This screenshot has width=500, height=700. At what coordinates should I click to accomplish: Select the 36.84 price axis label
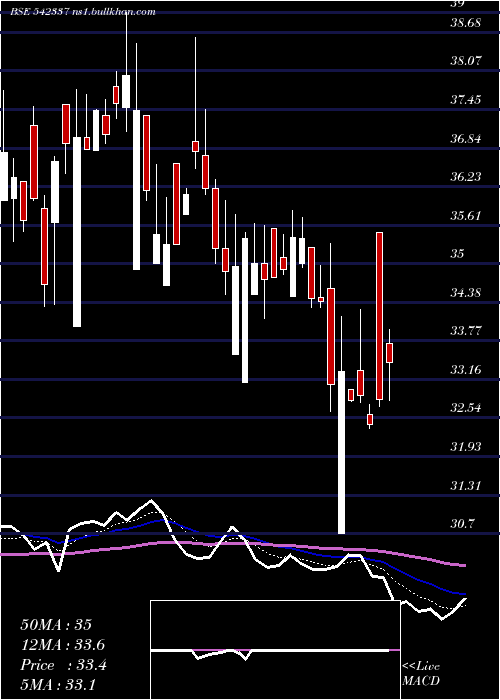(466, 139)
